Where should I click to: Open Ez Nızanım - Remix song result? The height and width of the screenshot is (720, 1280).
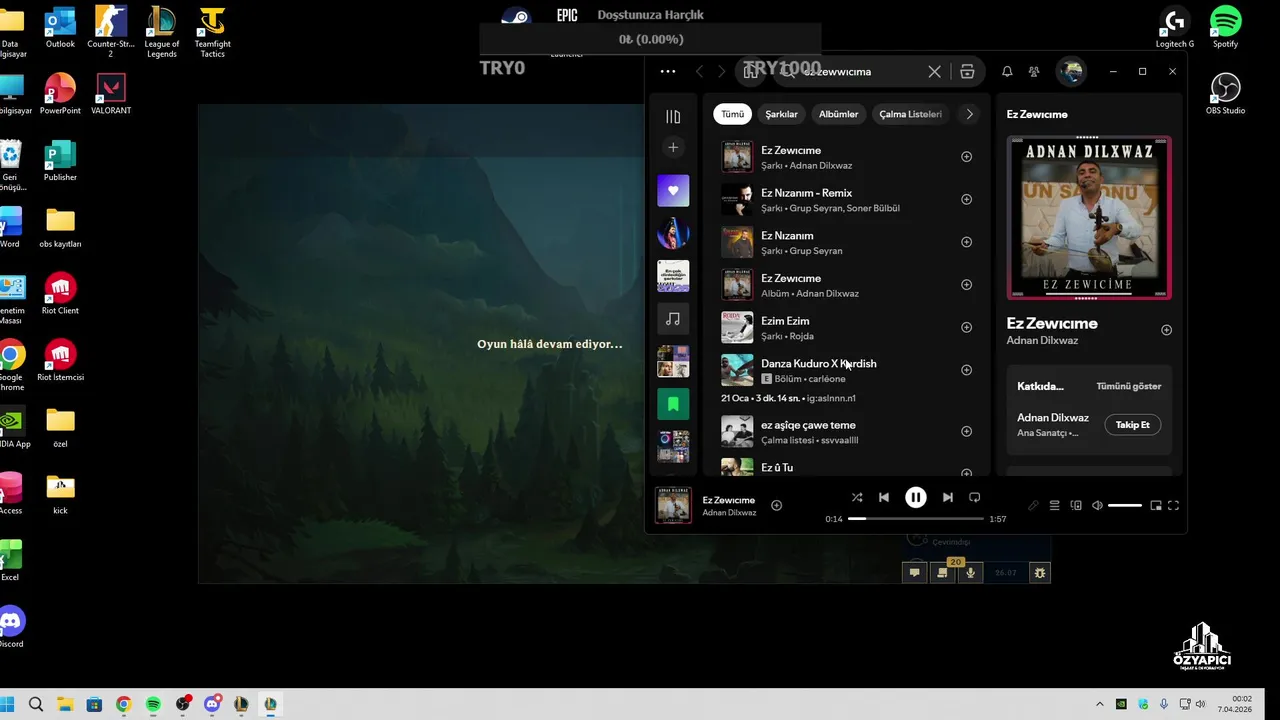(847, 200)
